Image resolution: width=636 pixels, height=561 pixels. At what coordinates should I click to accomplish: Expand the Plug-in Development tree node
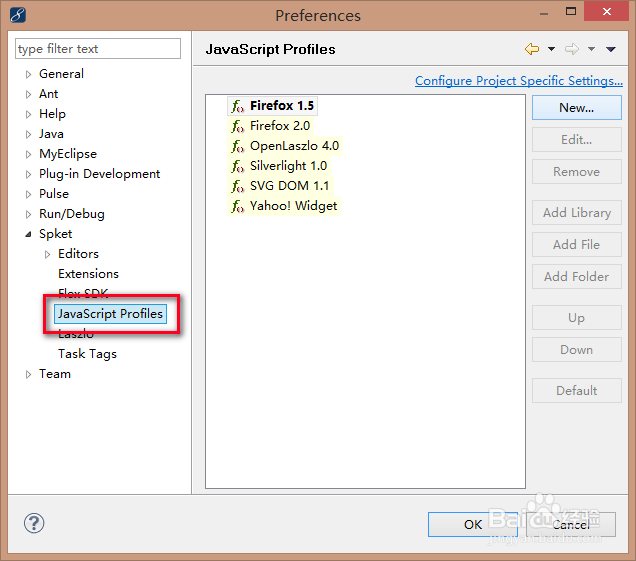tap(28, 174)
